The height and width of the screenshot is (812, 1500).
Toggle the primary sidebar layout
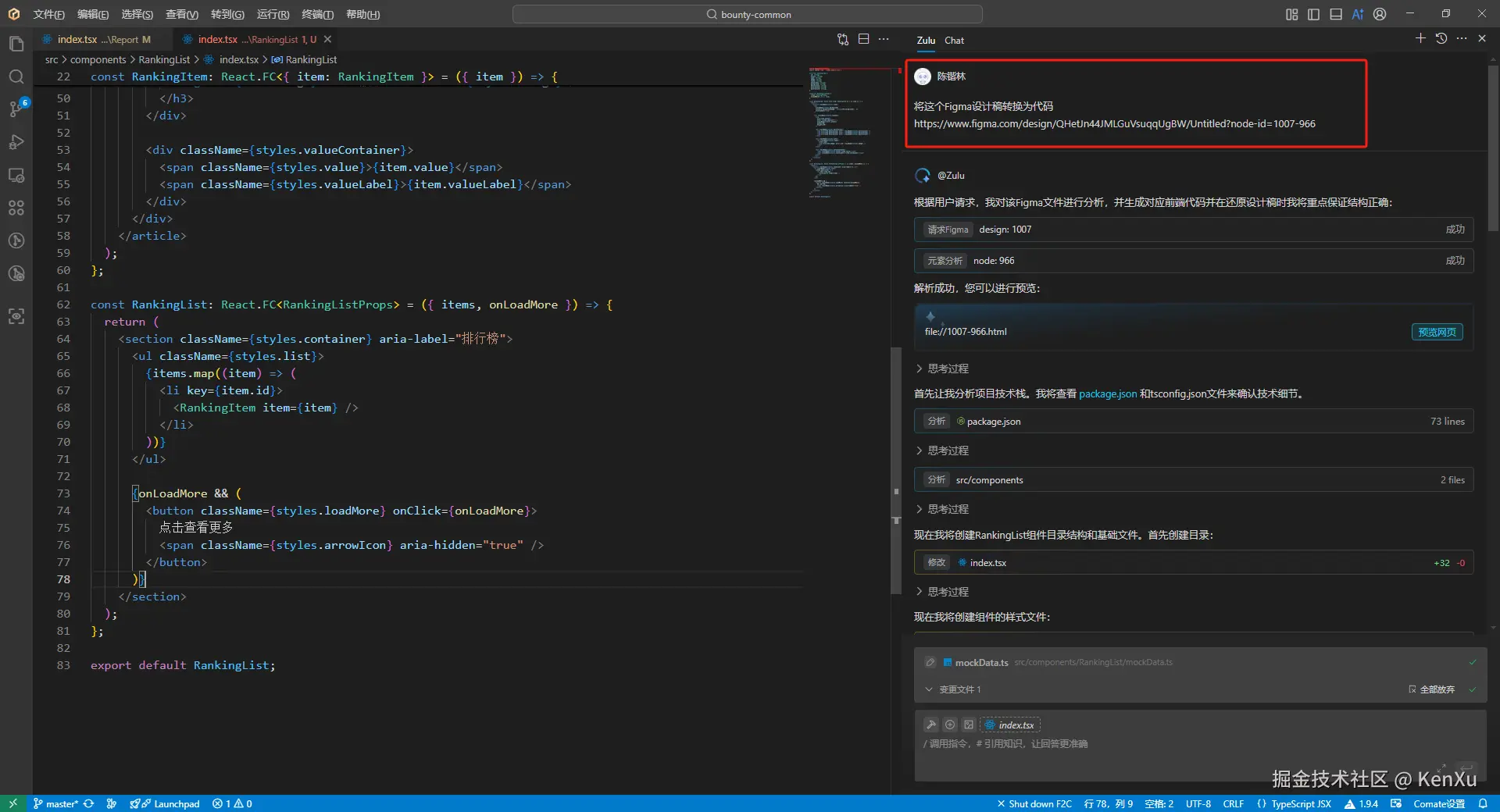click(x=1313, y=14)
